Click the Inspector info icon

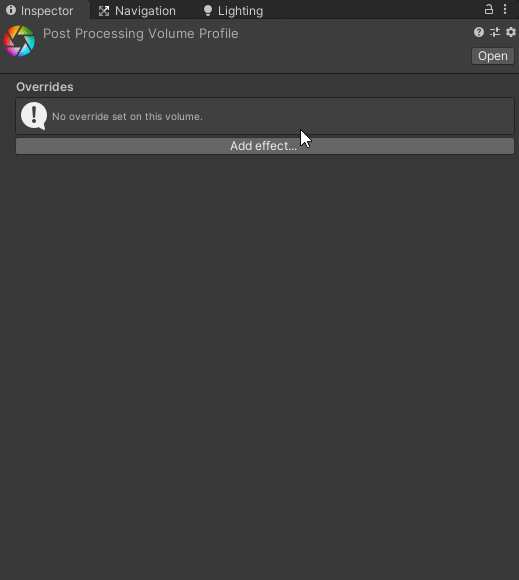(x=11, y=10)
